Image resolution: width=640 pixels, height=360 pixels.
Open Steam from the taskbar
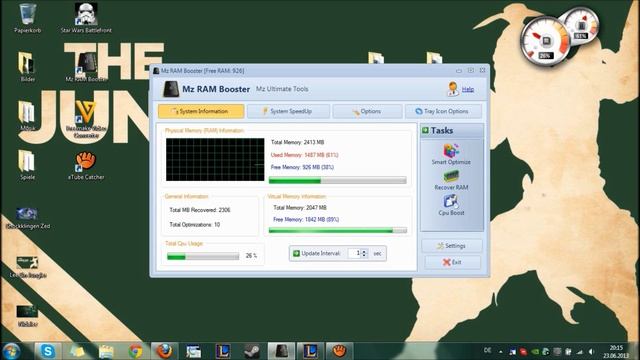tap(252, 351)
